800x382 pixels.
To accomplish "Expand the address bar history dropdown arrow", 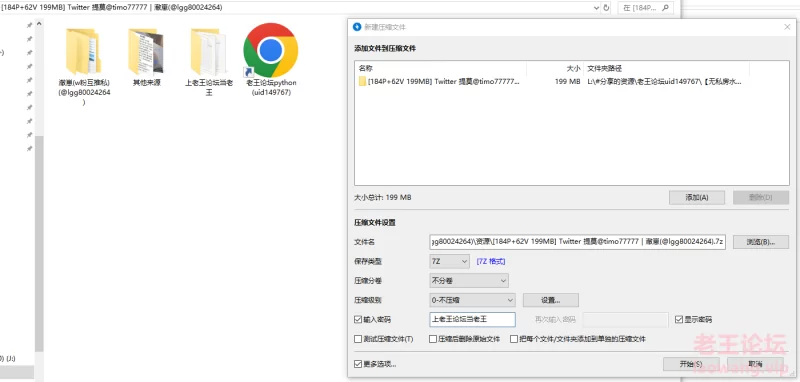I will click(596, 8).
